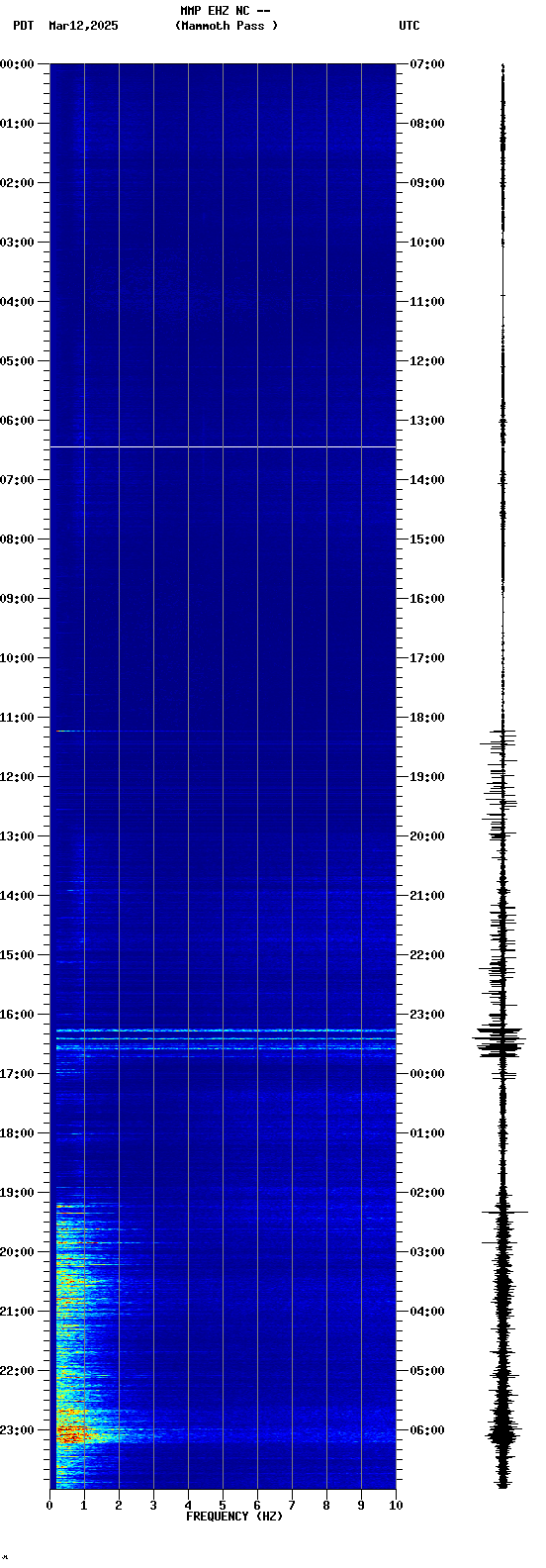Click the UTC time label '13:00'
This screenshot has height=1568, width=546.
pos(427,421)
